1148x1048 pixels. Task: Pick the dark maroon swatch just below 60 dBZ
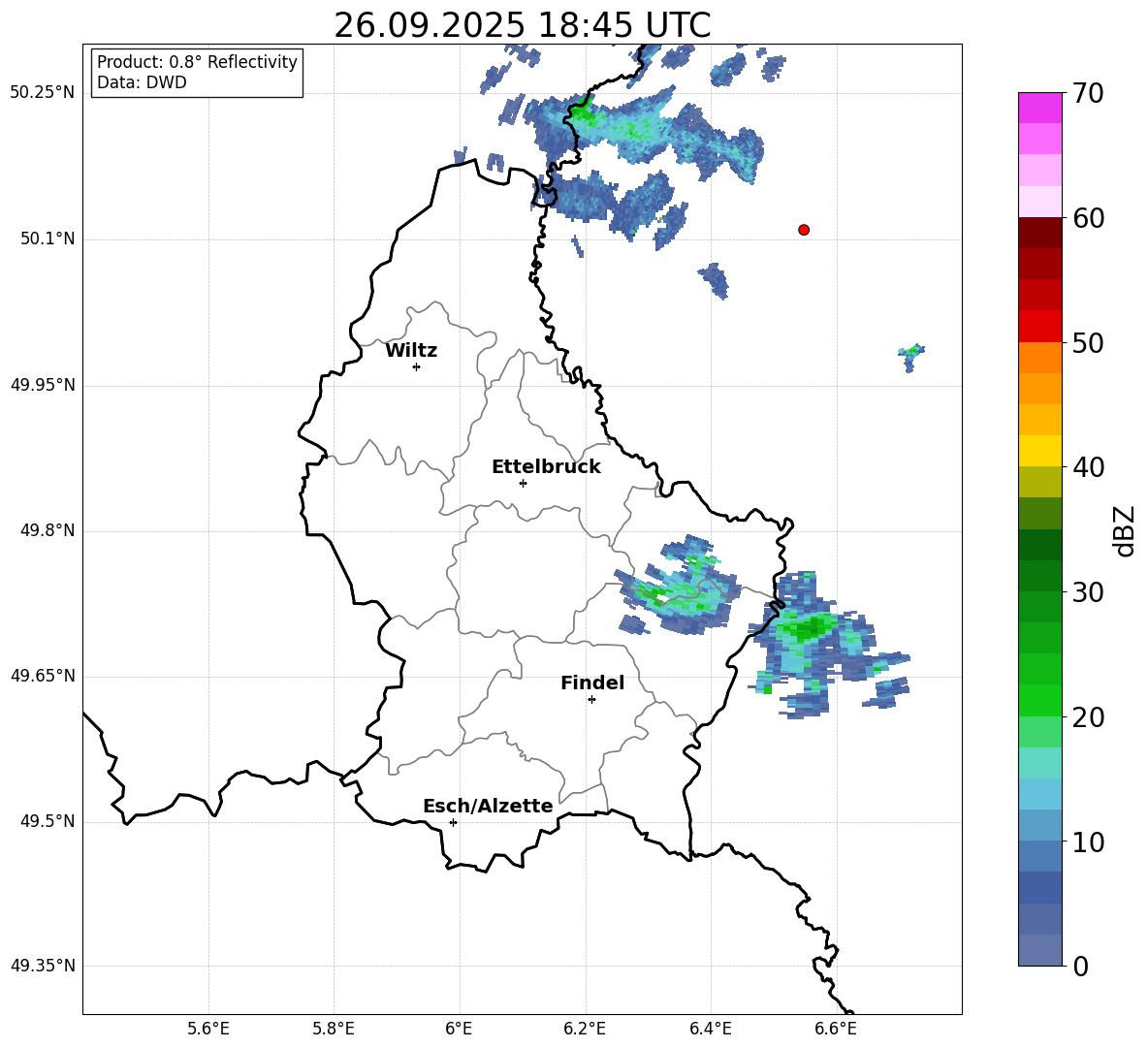click(x=1040, y=232)
